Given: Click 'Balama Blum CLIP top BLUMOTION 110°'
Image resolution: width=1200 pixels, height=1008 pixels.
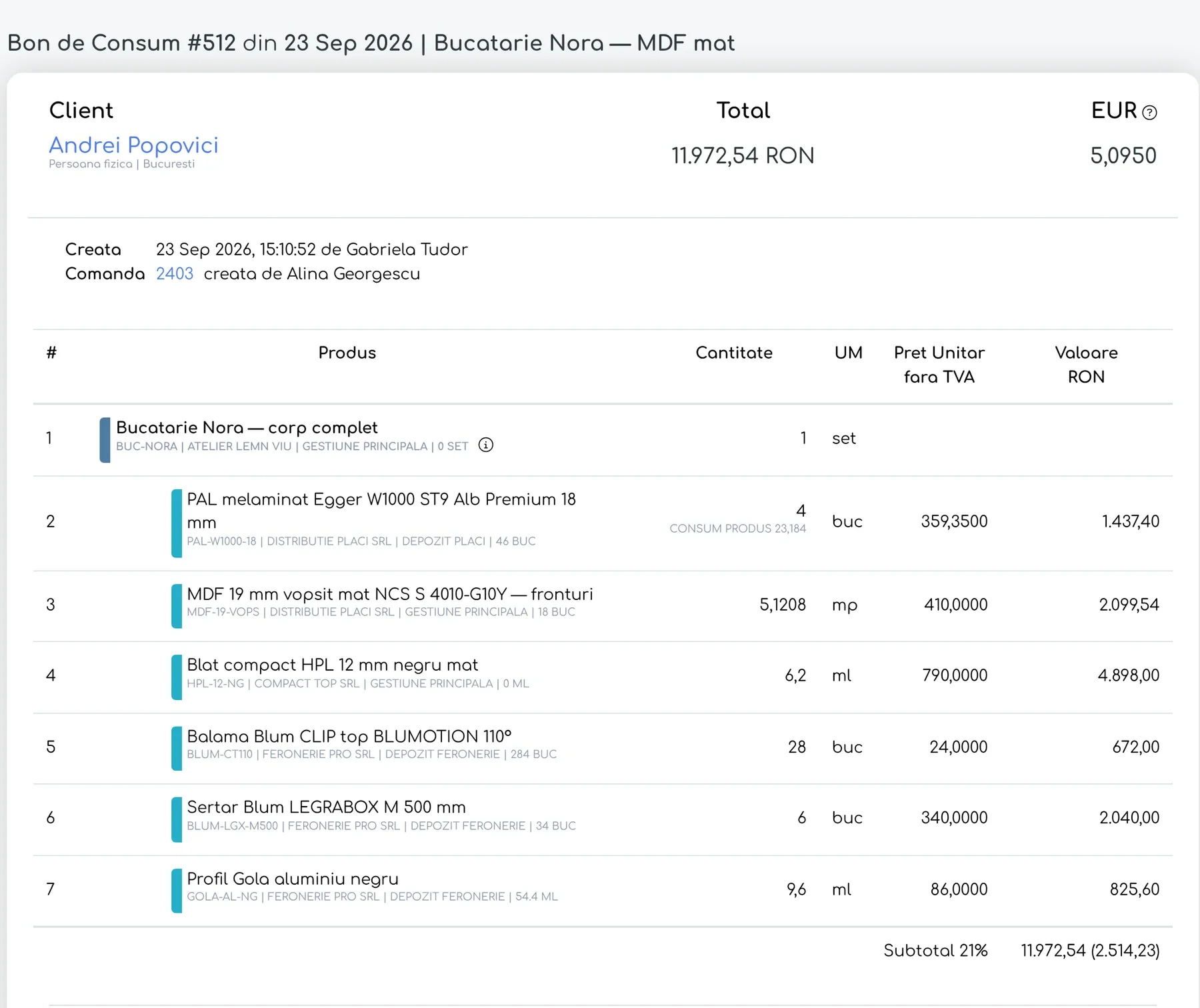Looking at the screenshot, I should (x=349, y=736).
